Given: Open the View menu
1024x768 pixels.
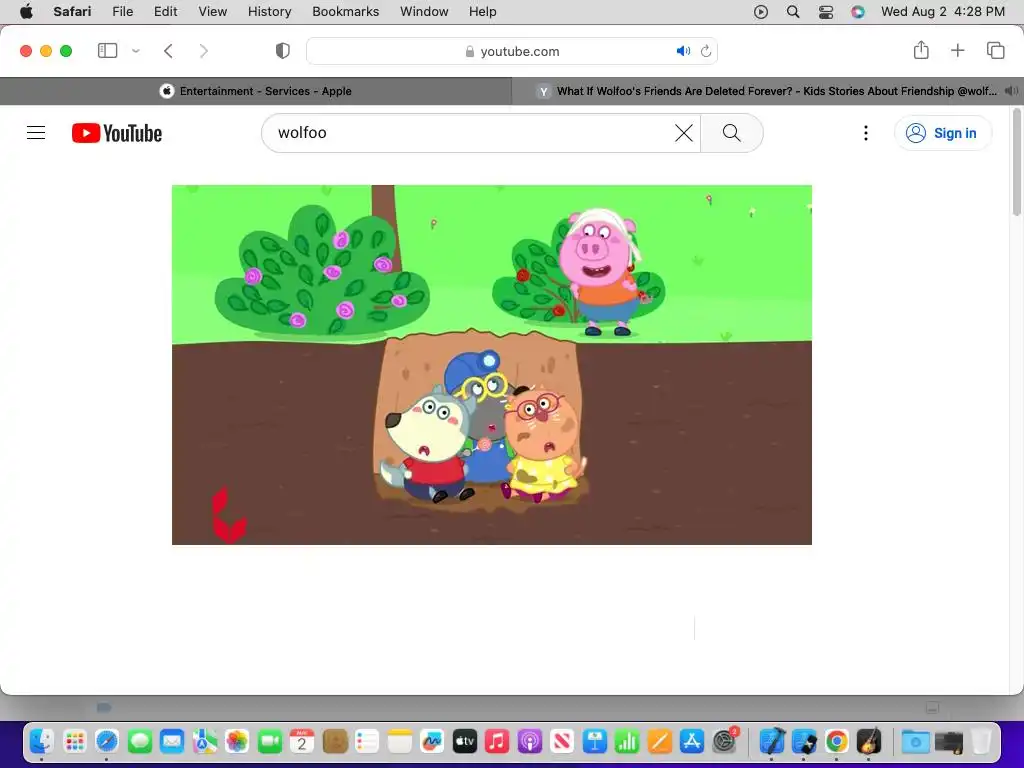Looking at the screenshot, I should point(212,12).
